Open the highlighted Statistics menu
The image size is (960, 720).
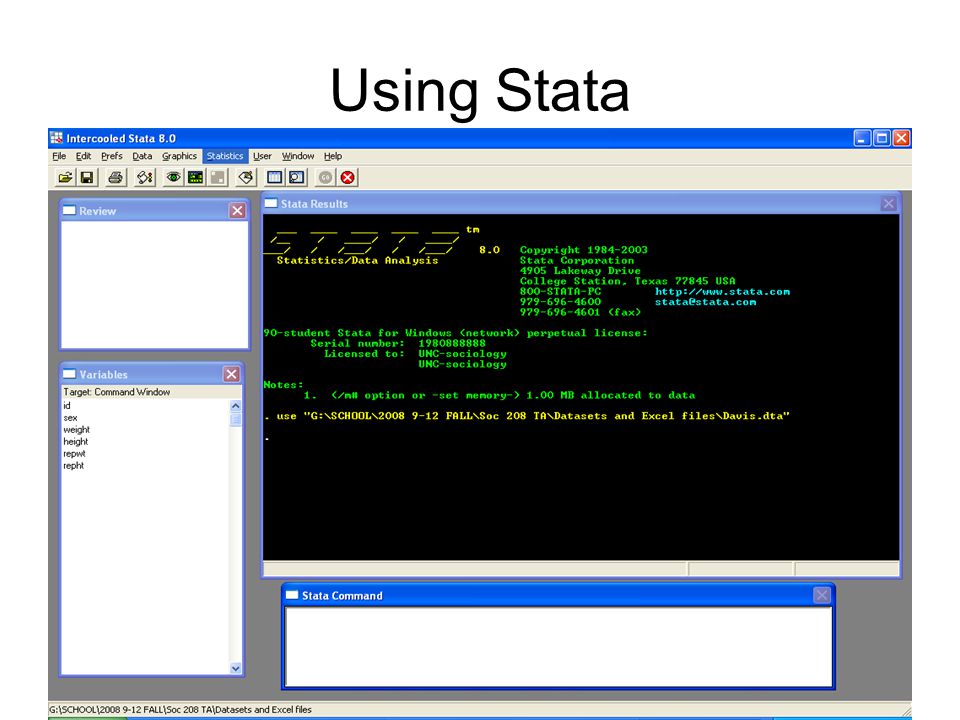click(225, 156)
